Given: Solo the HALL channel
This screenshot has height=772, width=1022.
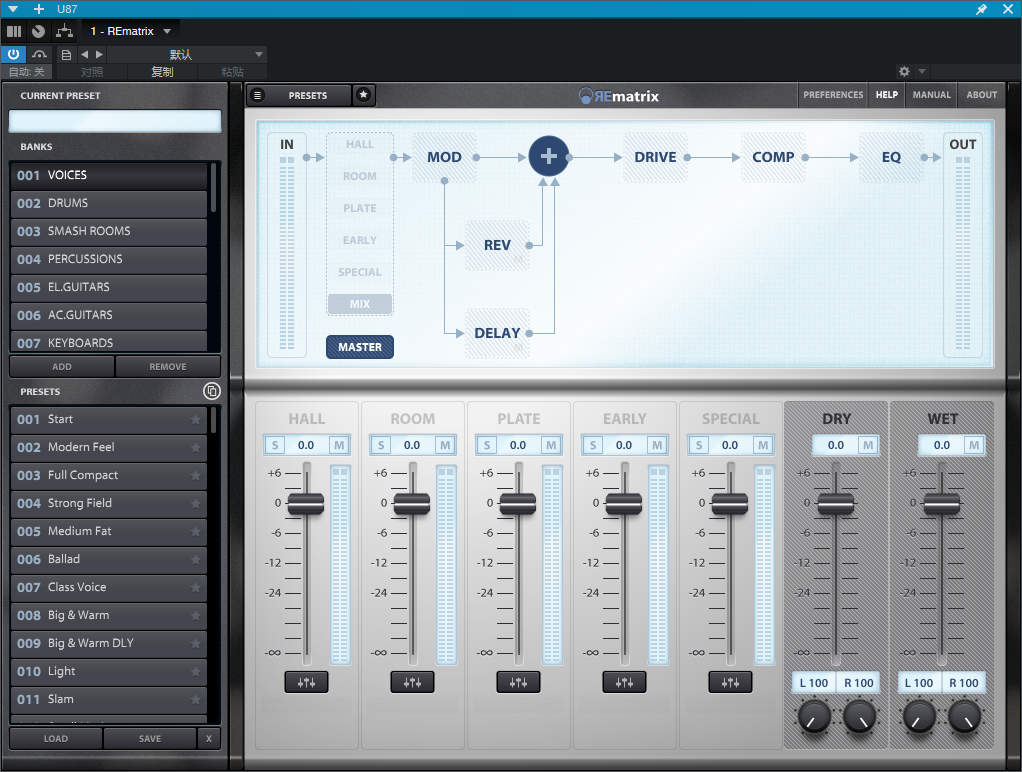Looking at the screenshot, I should click(275, 445).
